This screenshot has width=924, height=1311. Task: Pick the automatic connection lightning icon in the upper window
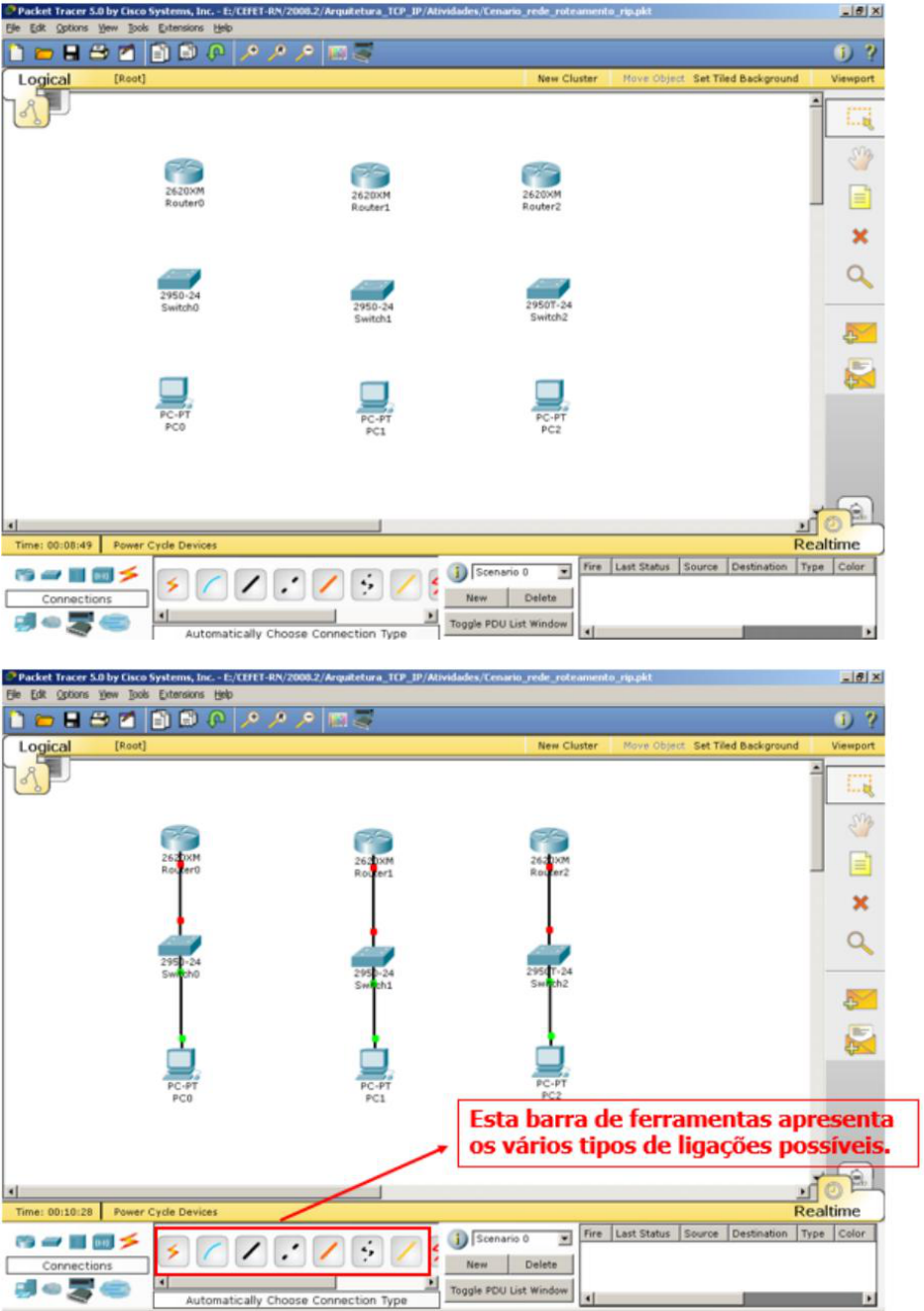point(173,585)
